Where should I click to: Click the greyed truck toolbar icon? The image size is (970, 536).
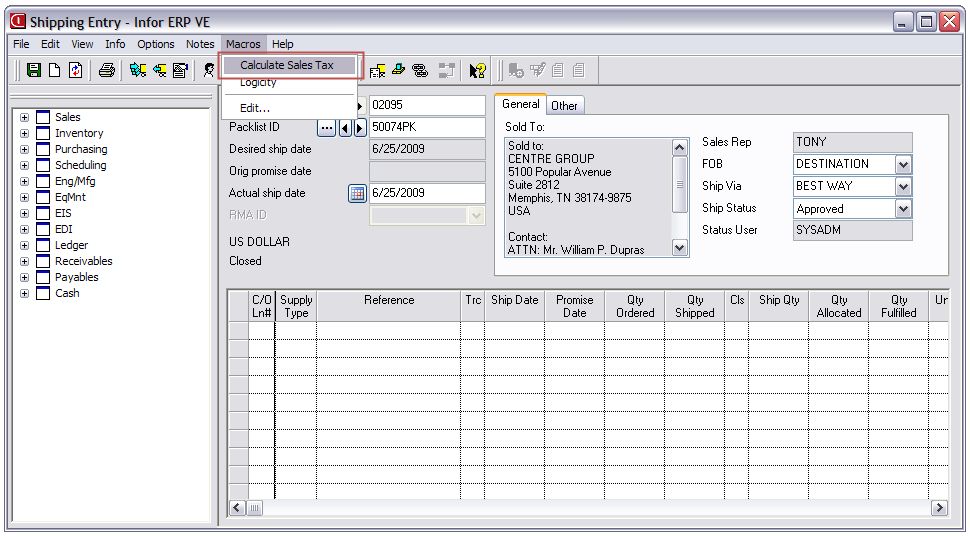[516, 70]
